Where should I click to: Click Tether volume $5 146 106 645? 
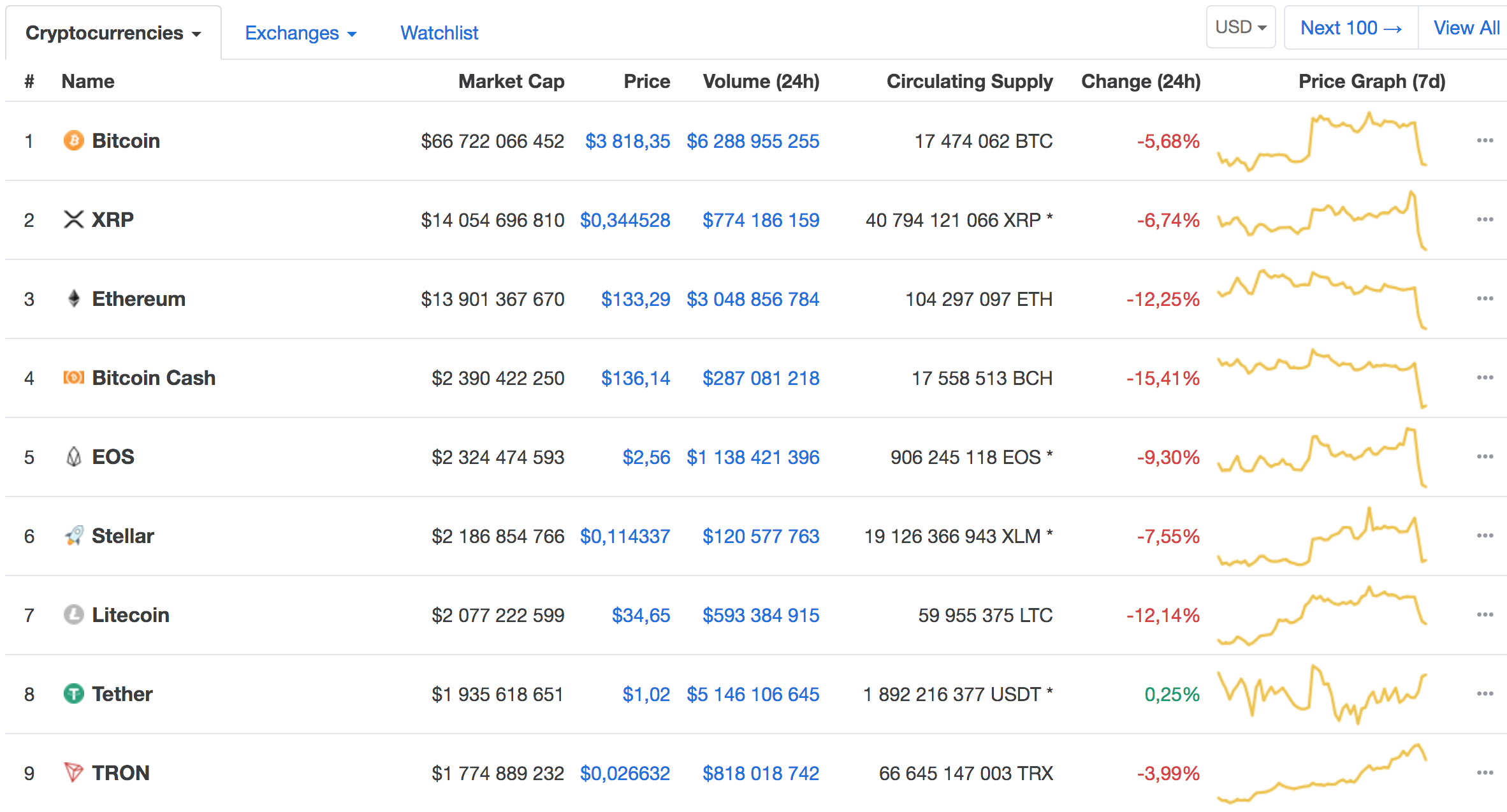click(753, 694)
